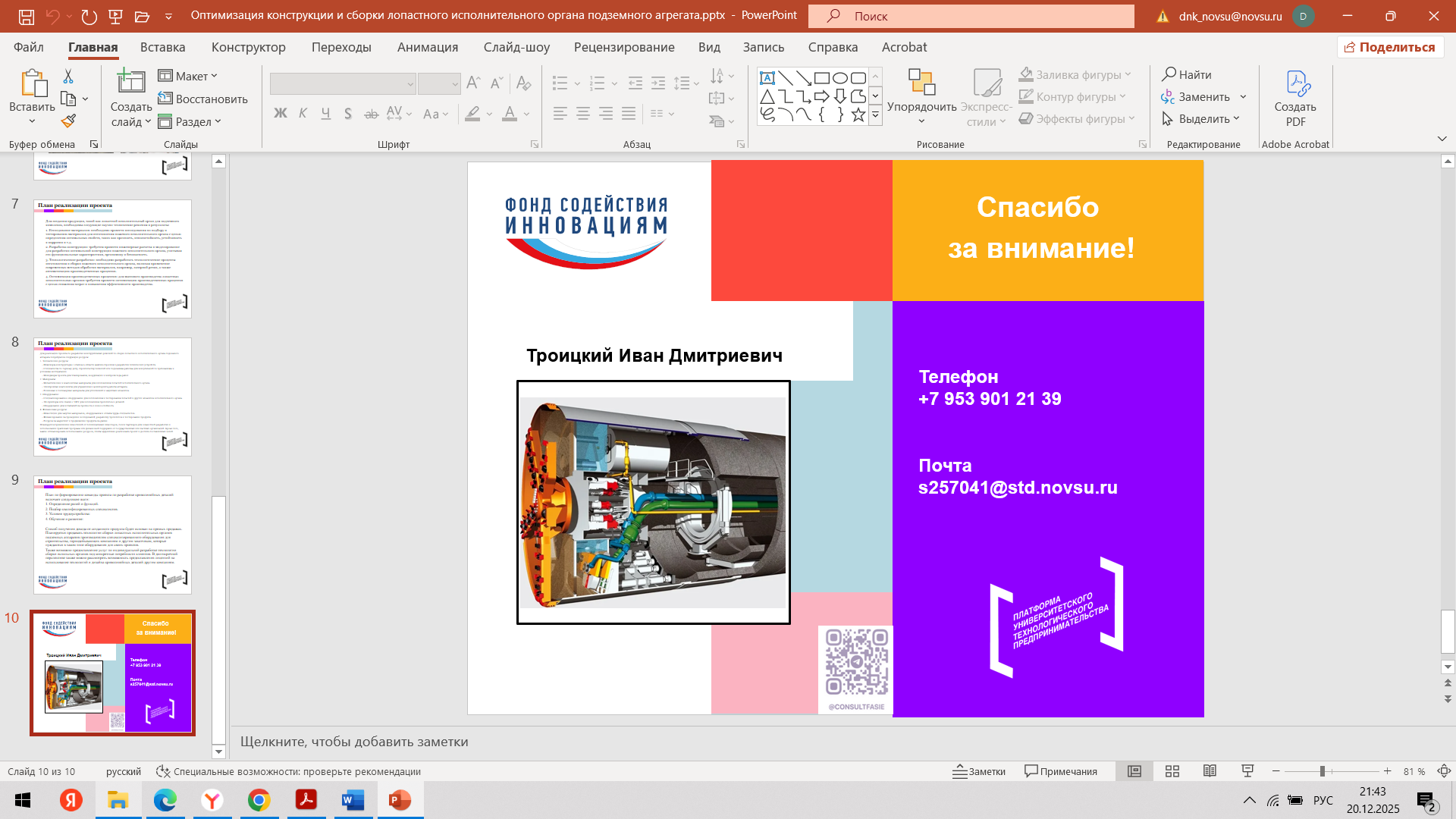Image resolution: width=1456 pixels, height=819 pixels.
Task: Click the Поделиться share button
Action: [1390, 47]
